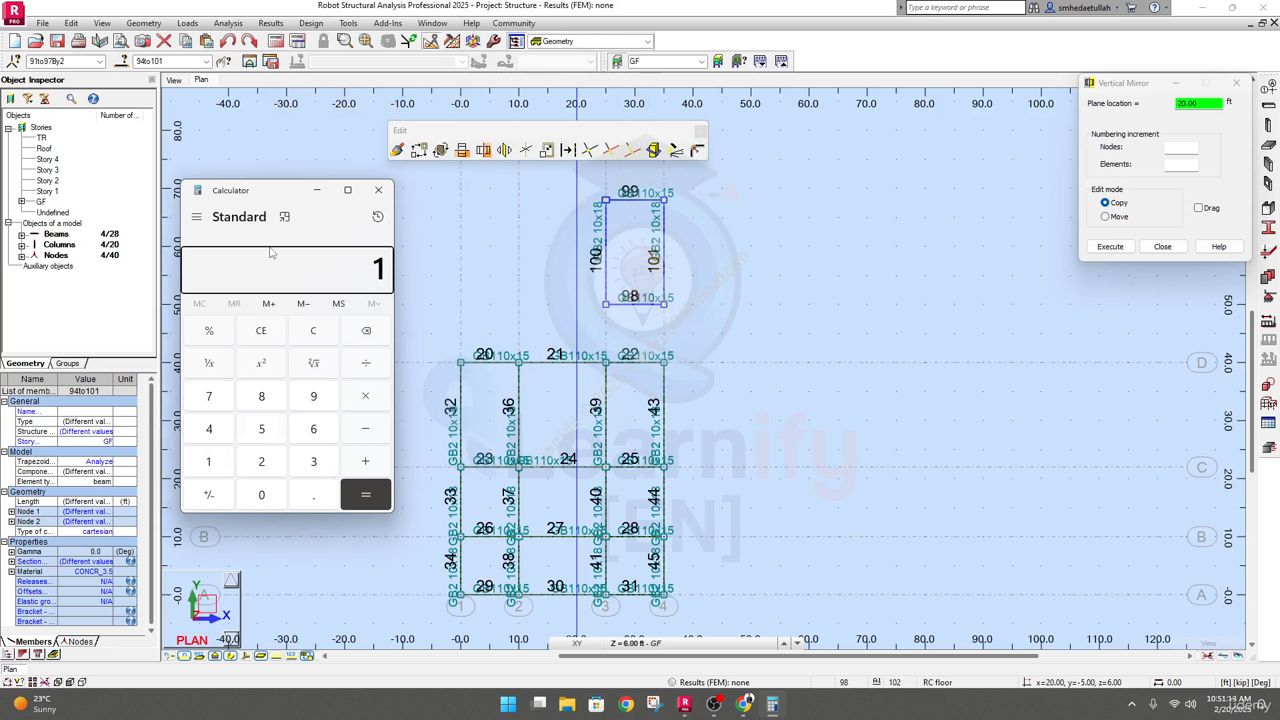Viewport: 1280px width, 720px height.
Task: Click the Divide bars tool icon
Action: 568,150
